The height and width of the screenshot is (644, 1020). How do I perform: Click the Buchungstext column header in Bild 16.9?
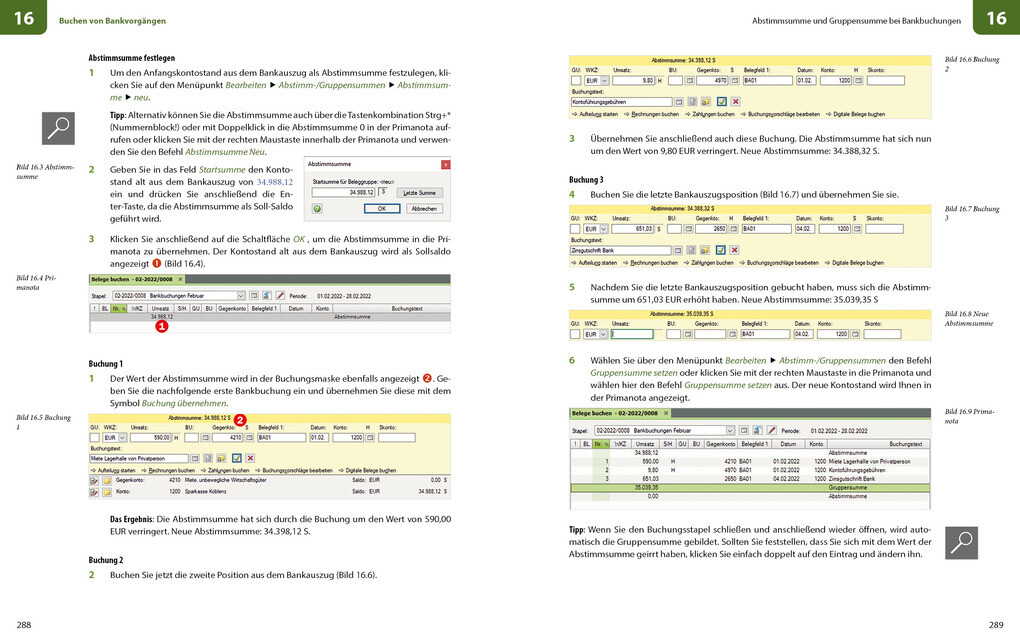pos(877,444)
